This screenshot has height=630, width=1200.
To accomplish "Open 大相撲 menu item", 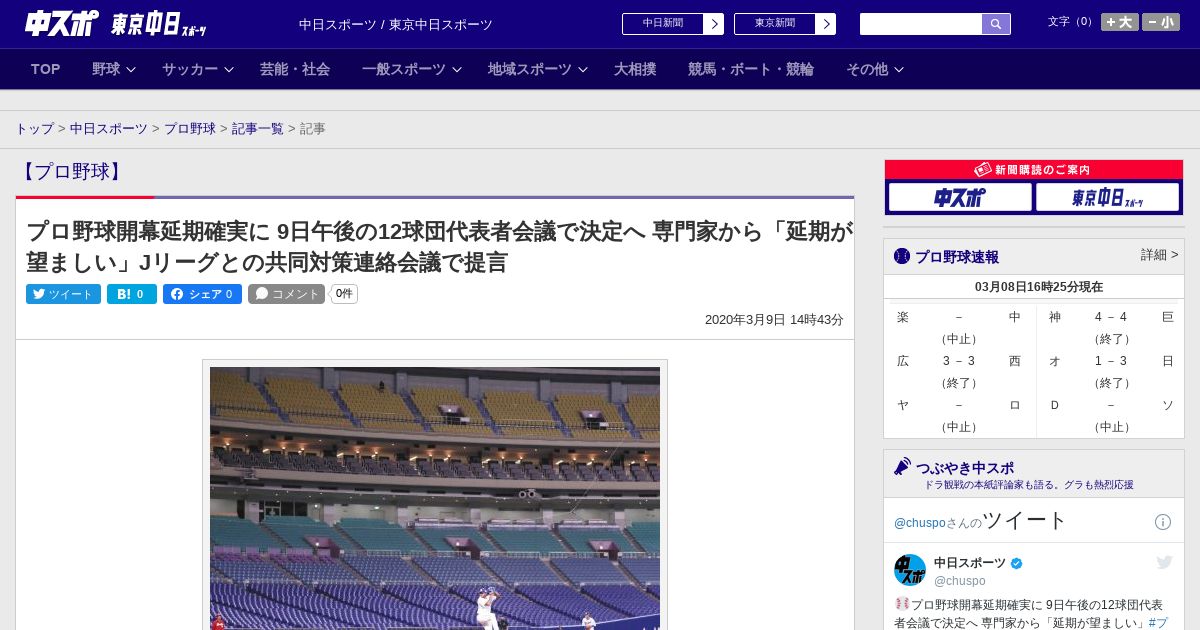I will click(x=635, y=69).
